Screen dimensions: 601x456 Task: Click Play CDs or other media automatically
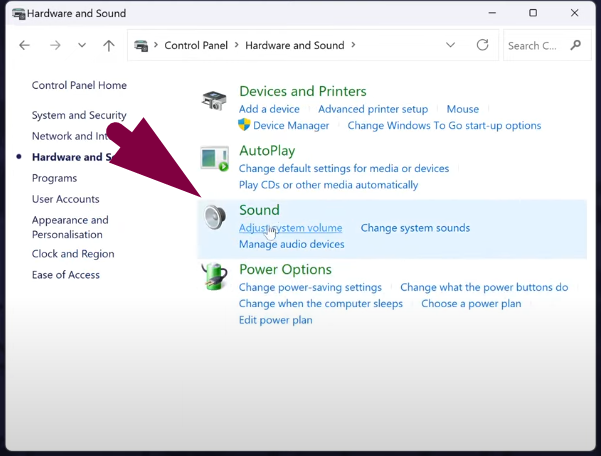pos(328,185)
